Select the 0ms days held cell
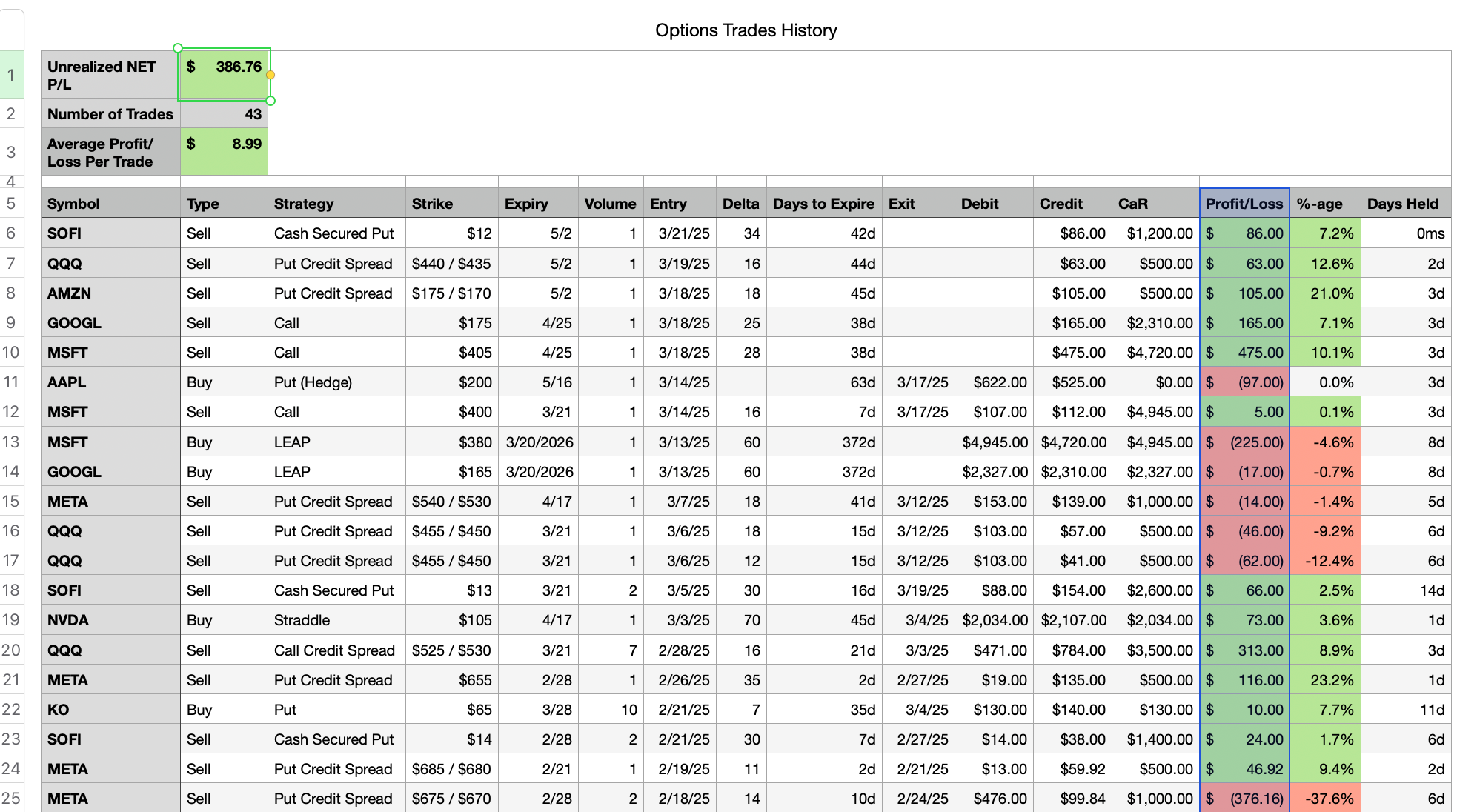The width and height of the screenshot is (1457, 812). [x=1406, y=233]
